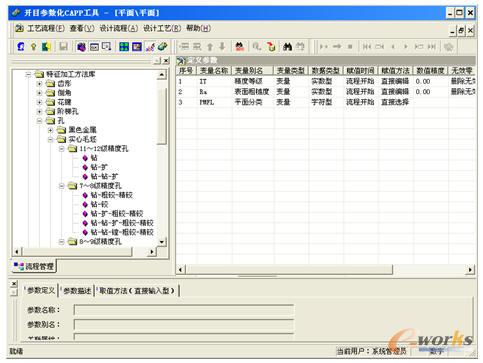This screenshot has width=483, height=363.
Task: Select the 流程管理 tab
Action: tap(34, 266)
